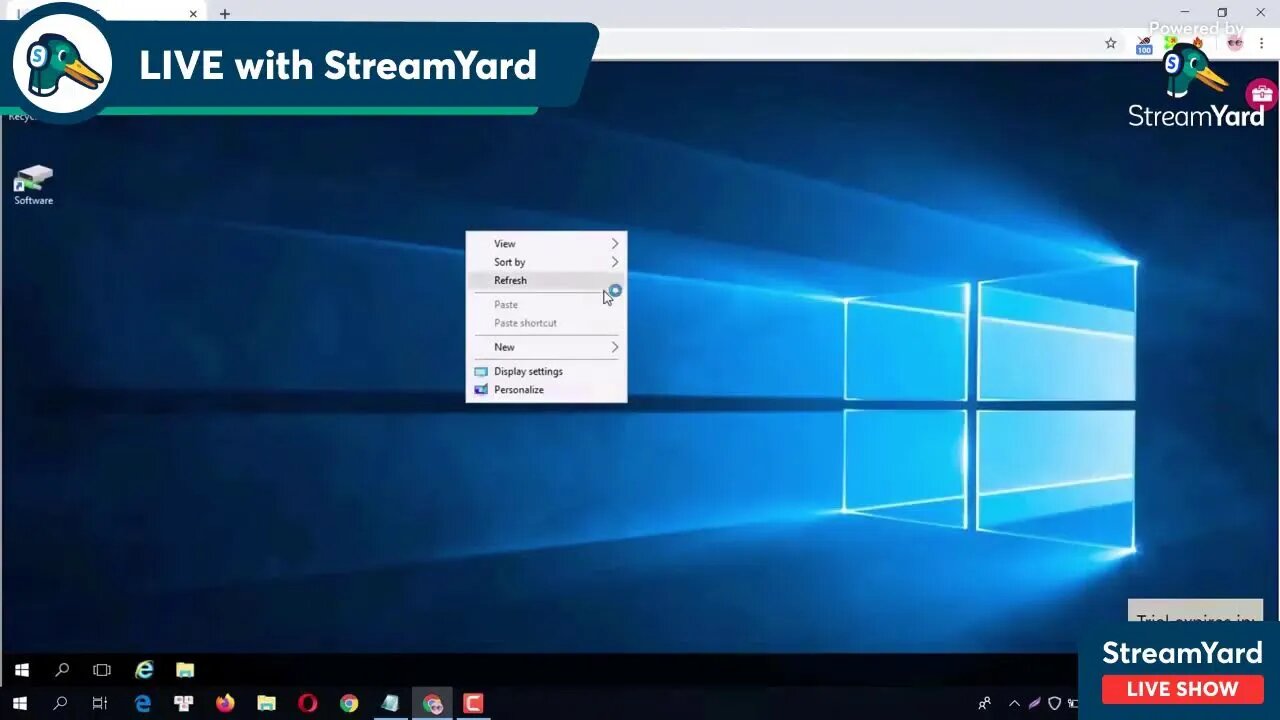
Task: Bookmark this page with the star icon
Action: [x=1110, y=43]
